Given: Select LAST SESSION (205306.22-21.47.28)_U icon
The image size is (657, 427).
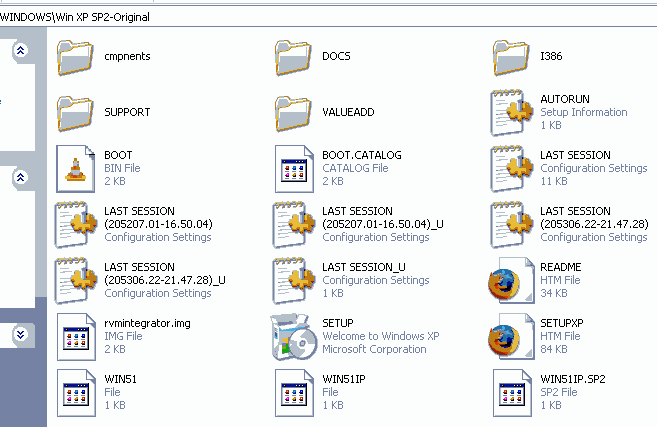Looking at the screenshot, I should [76, 281].
